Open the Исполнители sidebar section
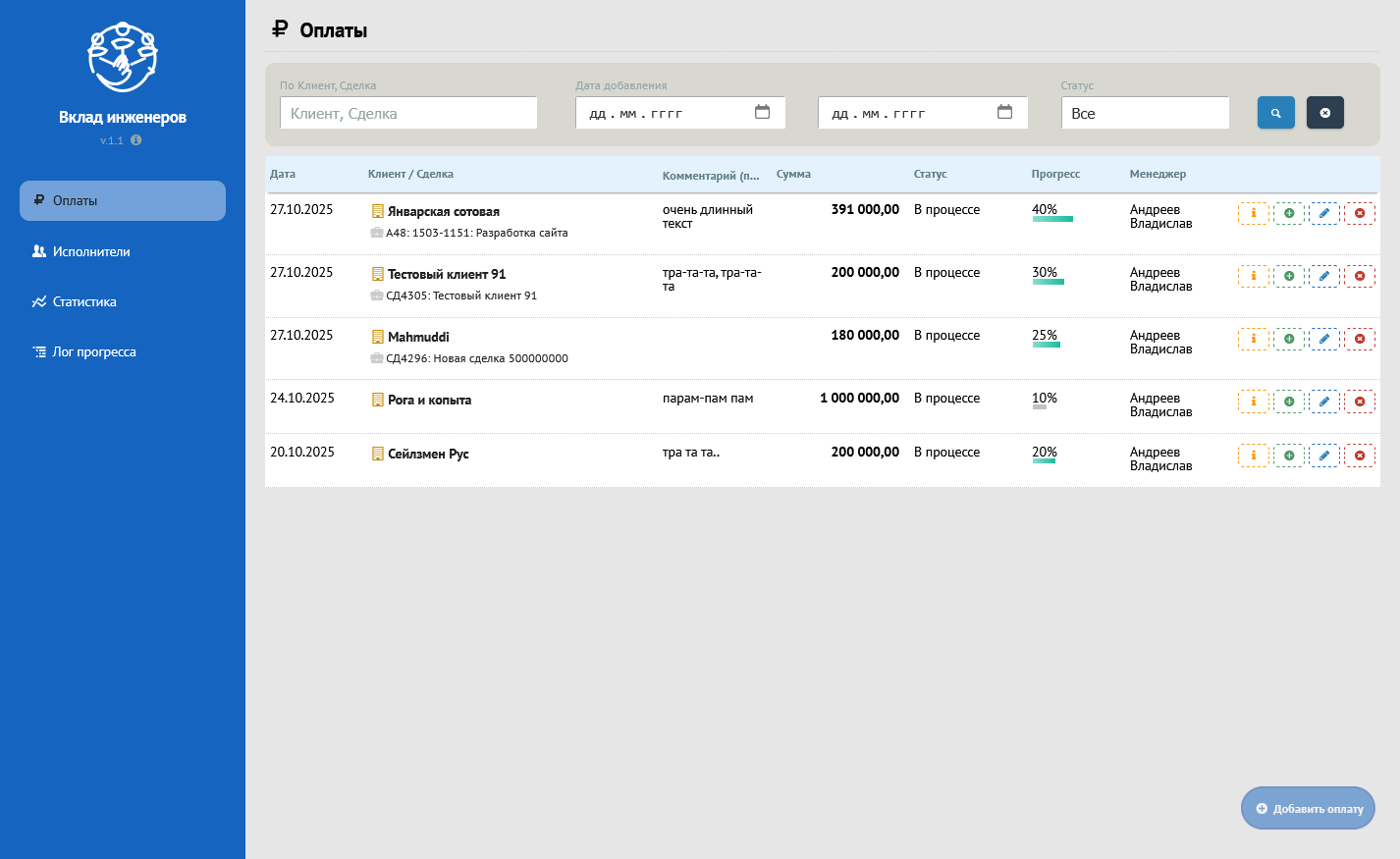Viewport: 1400px width, 859px height. click(91, 251)
